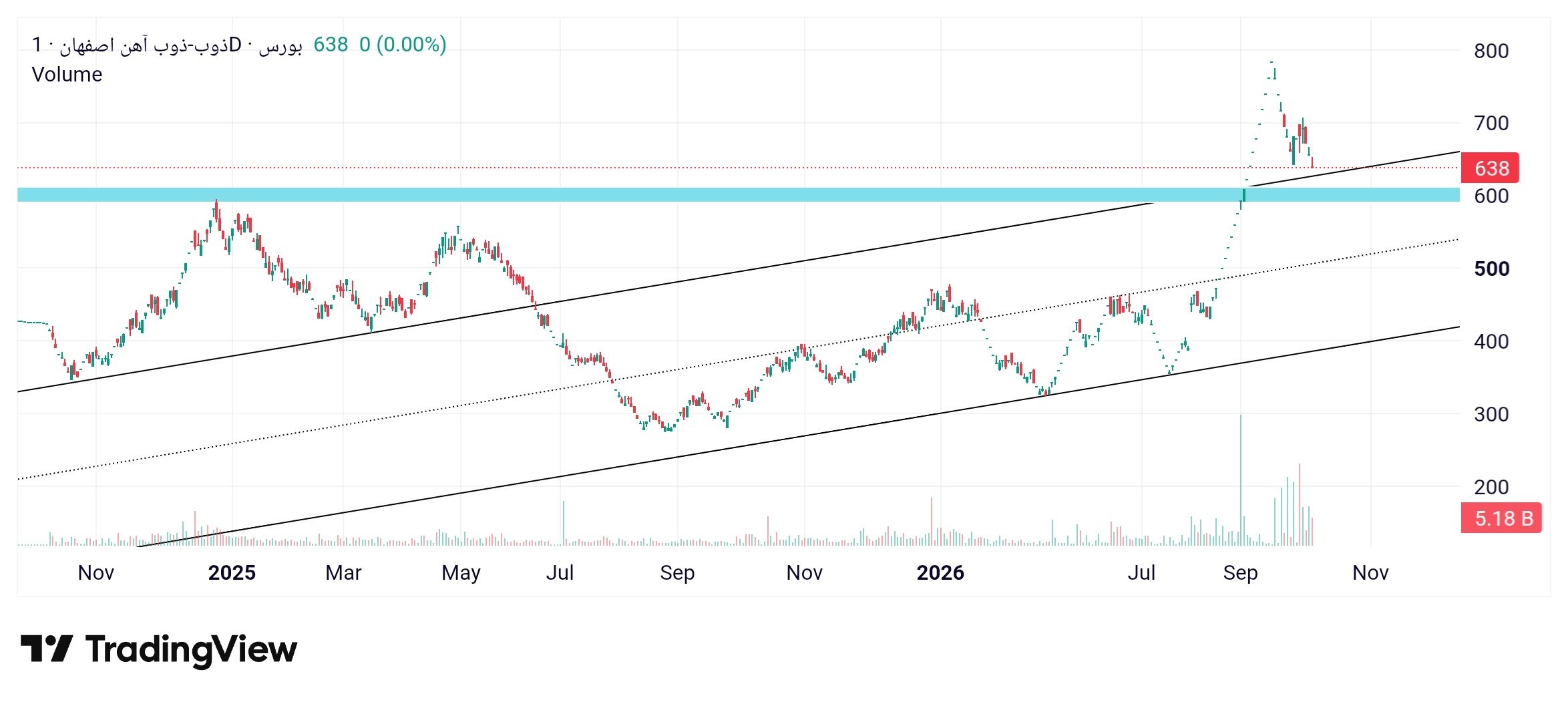Click the 800 price axis label
Viewport: 1568px width, 702px height.
click(1491, 51)
